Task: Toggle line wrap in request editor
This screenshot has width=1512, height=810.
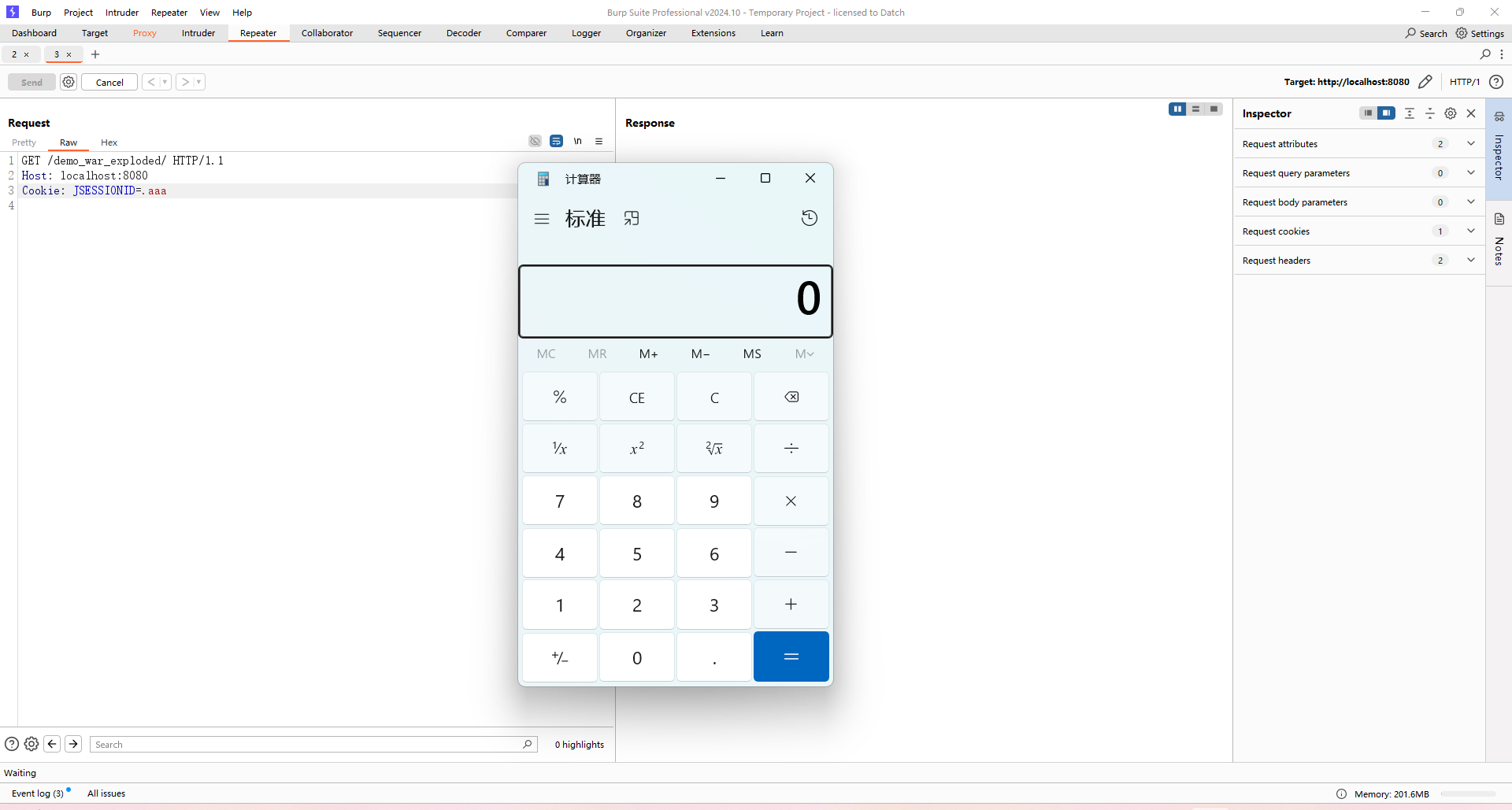Action: [x=556, y=142]
